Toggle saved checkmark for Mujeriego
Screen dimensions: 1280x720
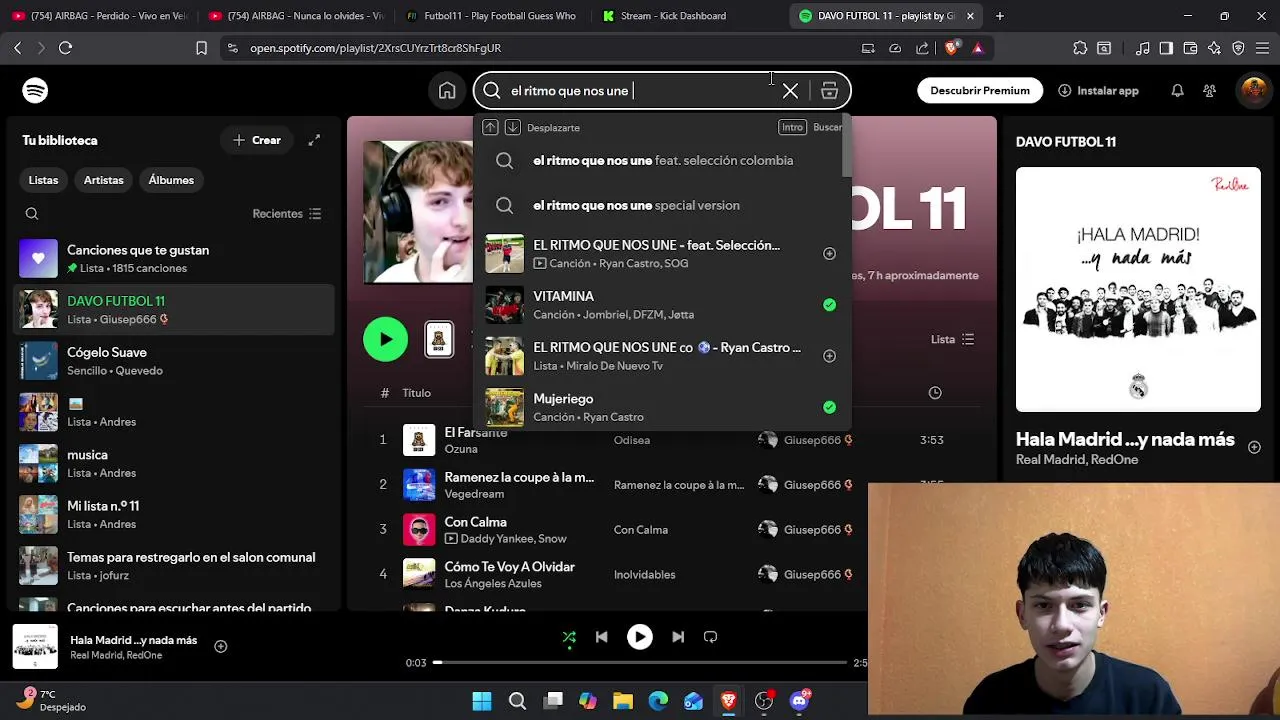(829, 407)
